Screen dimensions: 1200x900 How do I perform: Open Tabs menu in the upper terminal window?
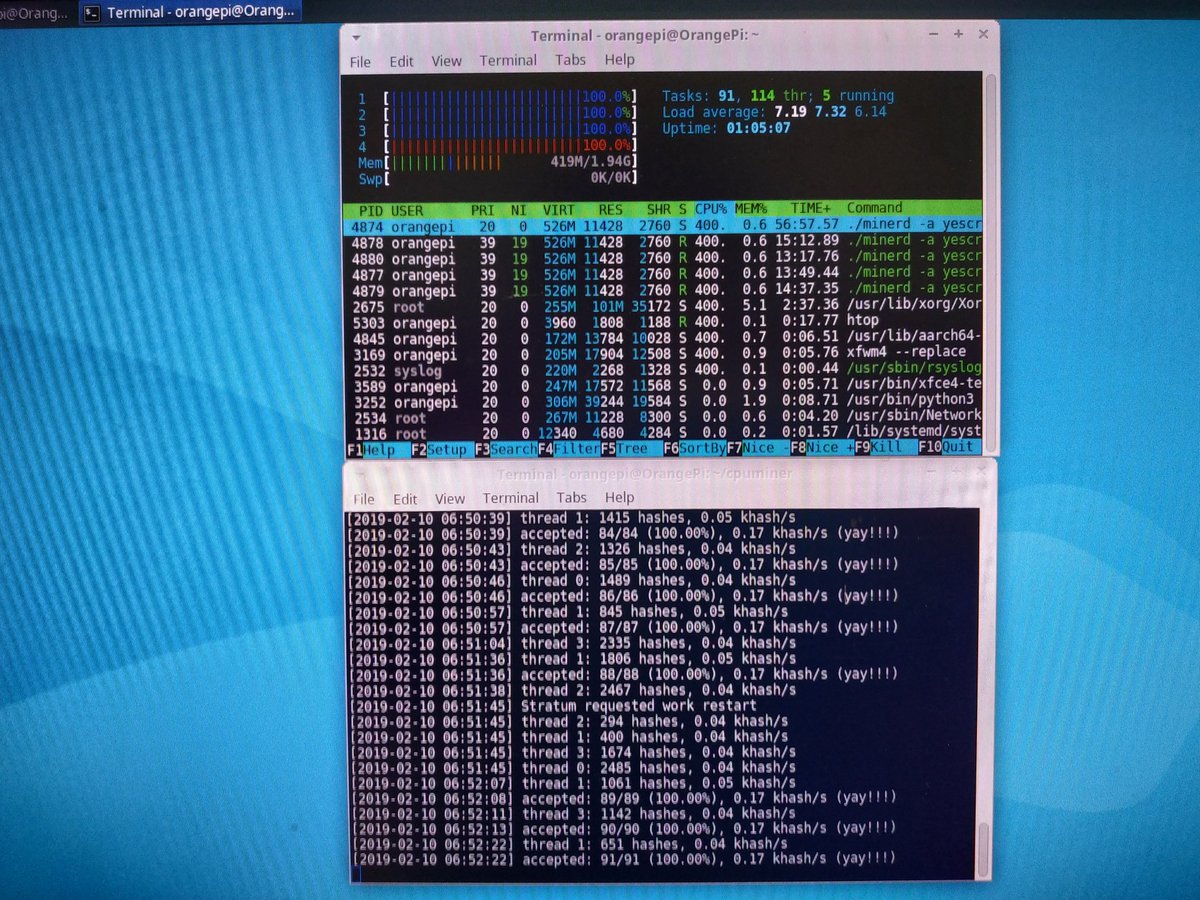pyautogui.click(x=571, y=60)
